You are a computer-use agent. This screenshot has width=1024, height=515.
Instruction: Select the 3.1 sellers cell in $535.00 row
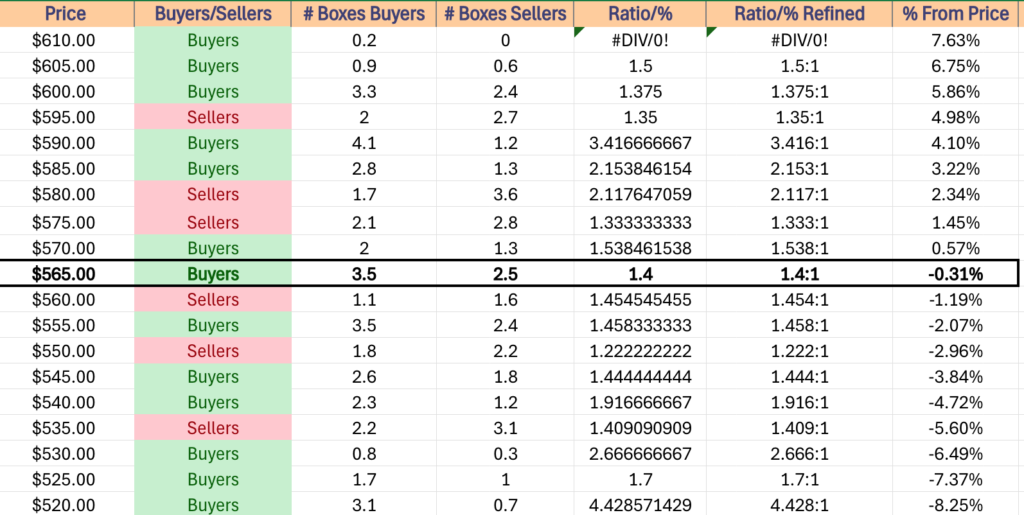pos(505,428)
